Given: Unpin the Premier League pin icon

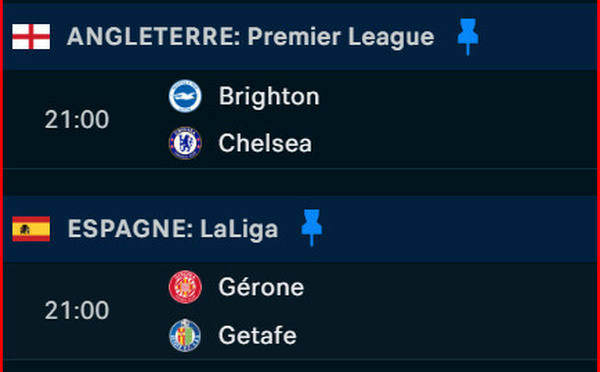Looking at the screenshot, I should (x=468, y=37).
